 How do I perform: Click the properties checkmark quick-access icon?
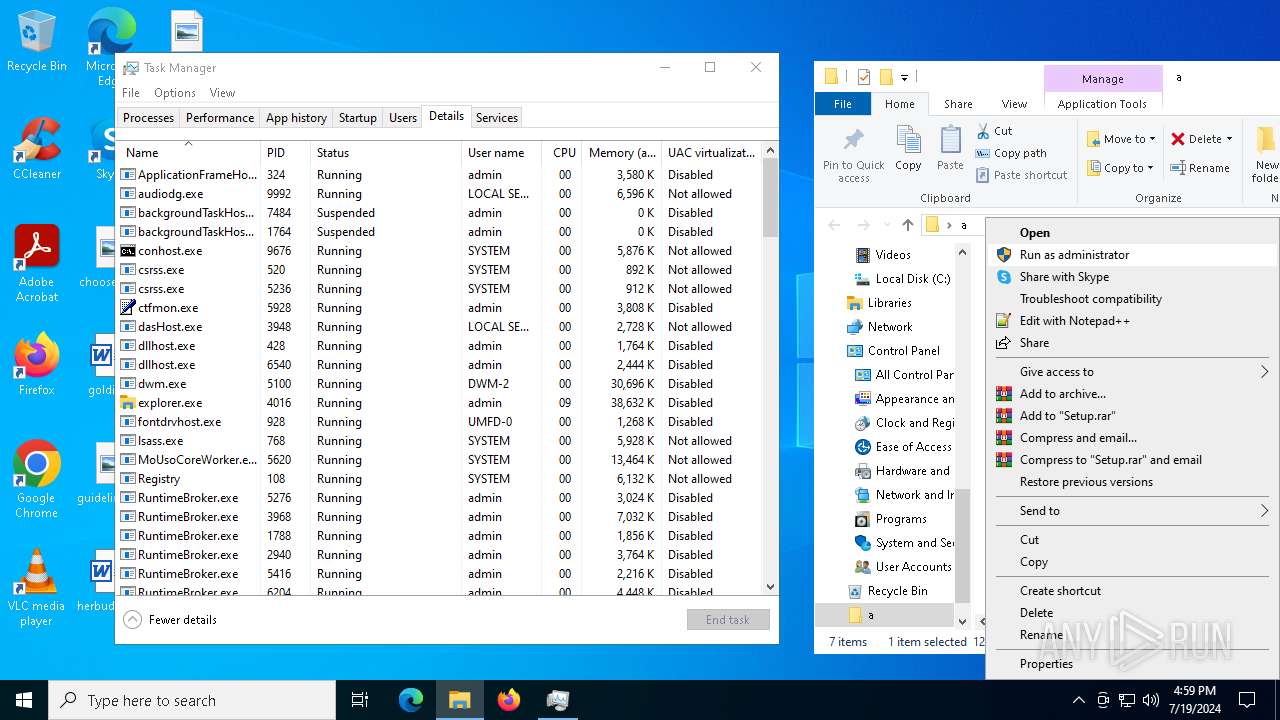[x=864, y=77]
